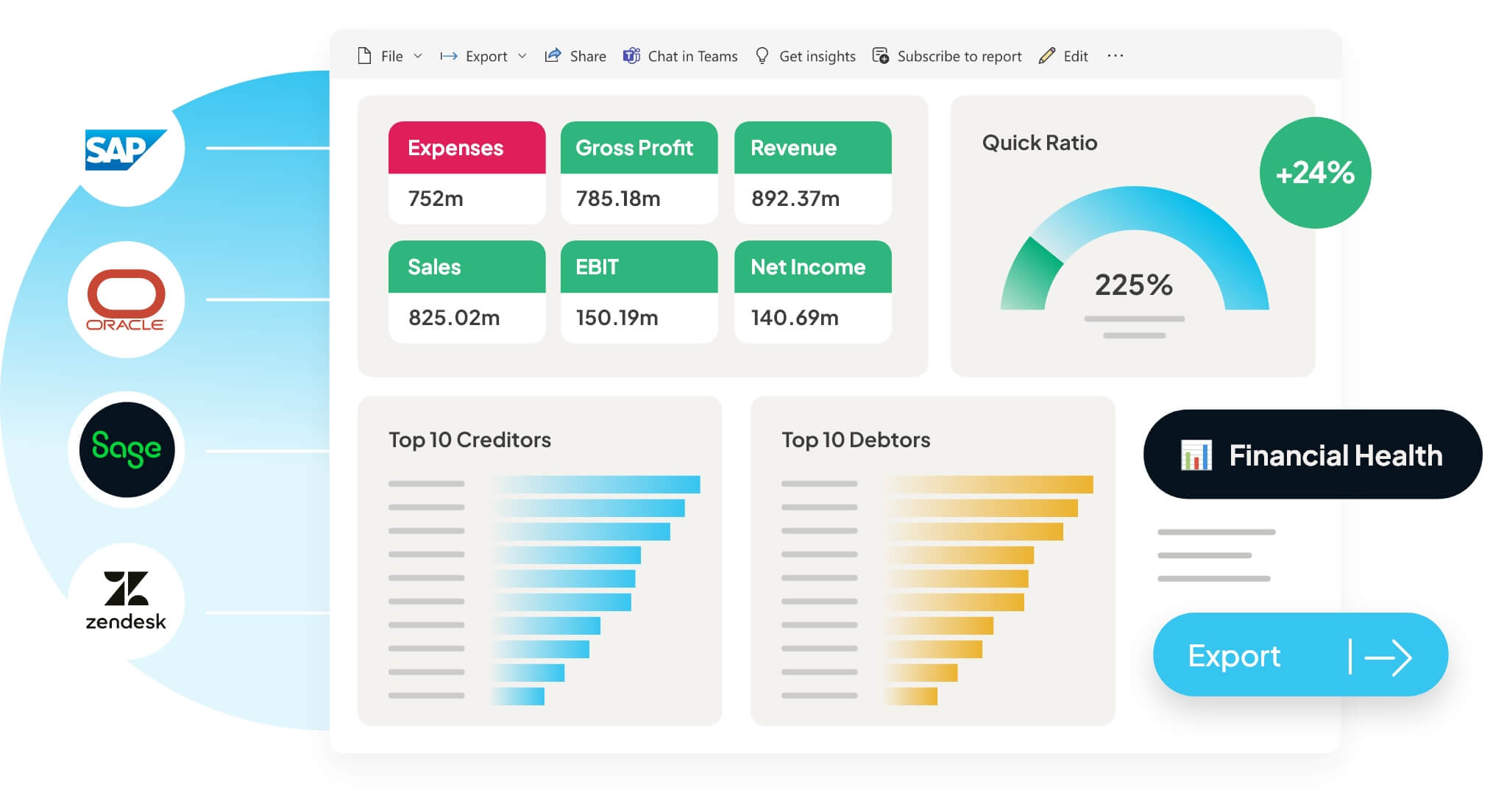Click the Microsoft Teams icon
Screen dimensions: 1493x812
point(631,56)
